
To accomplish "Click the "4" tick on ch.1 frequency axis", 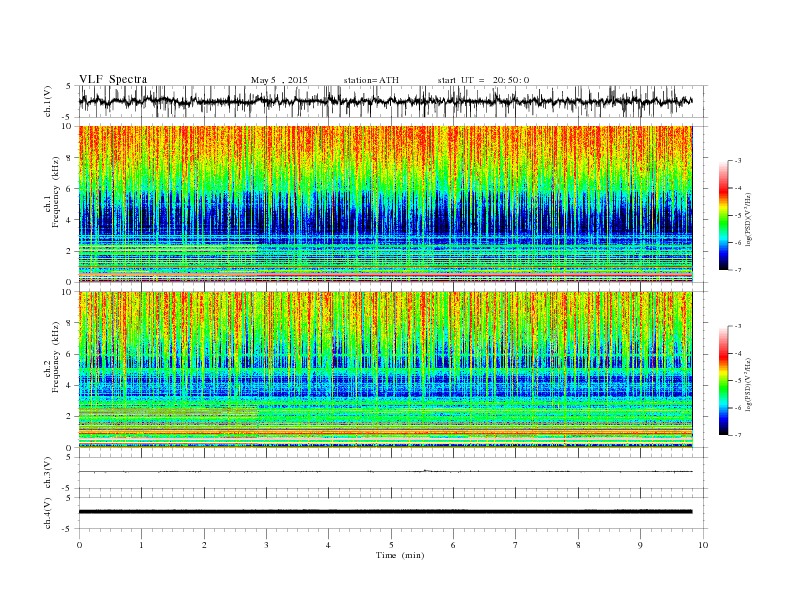I will [x=70, y=220].
